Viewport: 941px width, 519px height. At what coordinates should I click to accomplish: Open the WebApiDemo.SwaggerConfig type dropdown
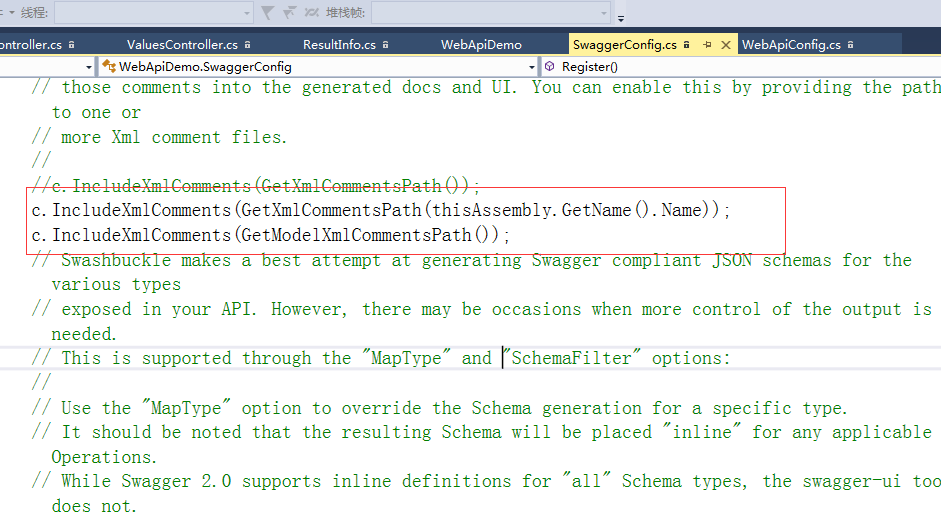pos(530,67)
